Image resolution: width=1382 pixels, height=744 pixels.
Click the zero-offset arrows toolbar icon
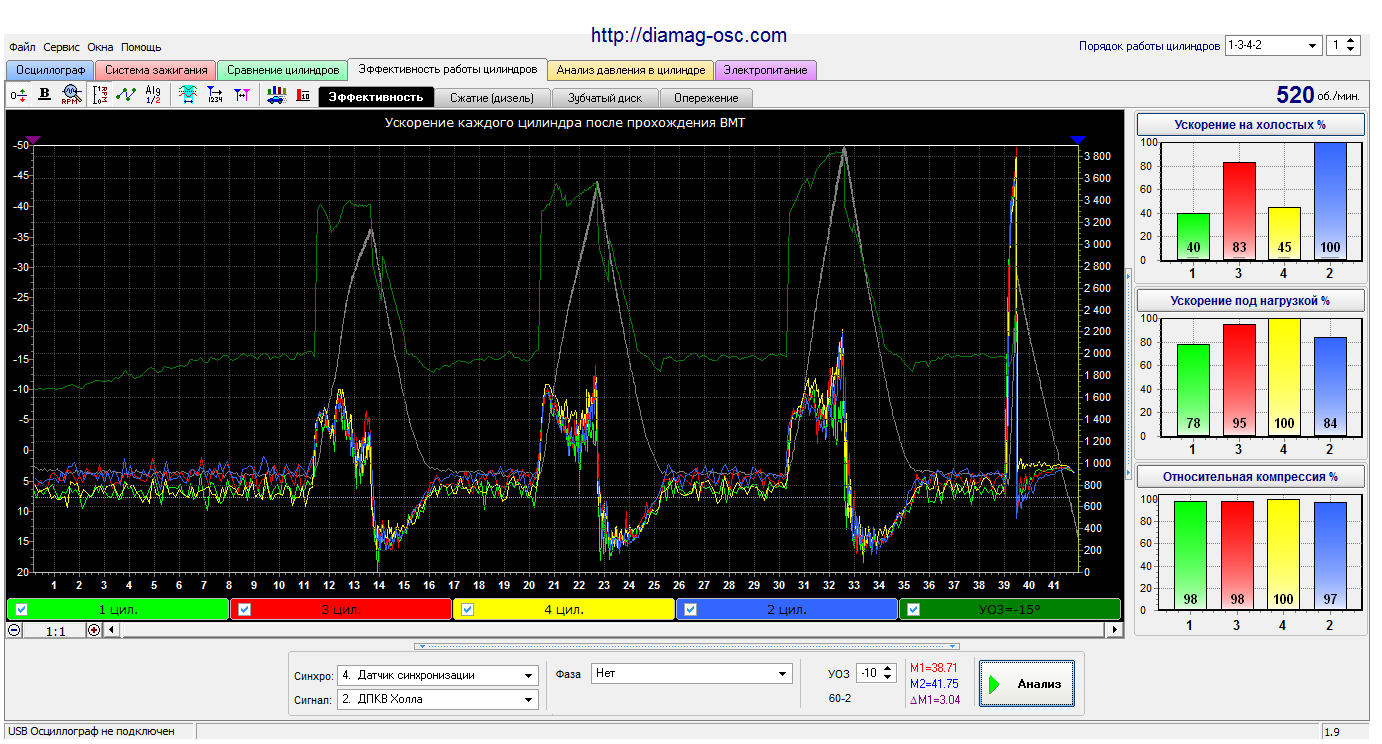click(x=18, y=95)
